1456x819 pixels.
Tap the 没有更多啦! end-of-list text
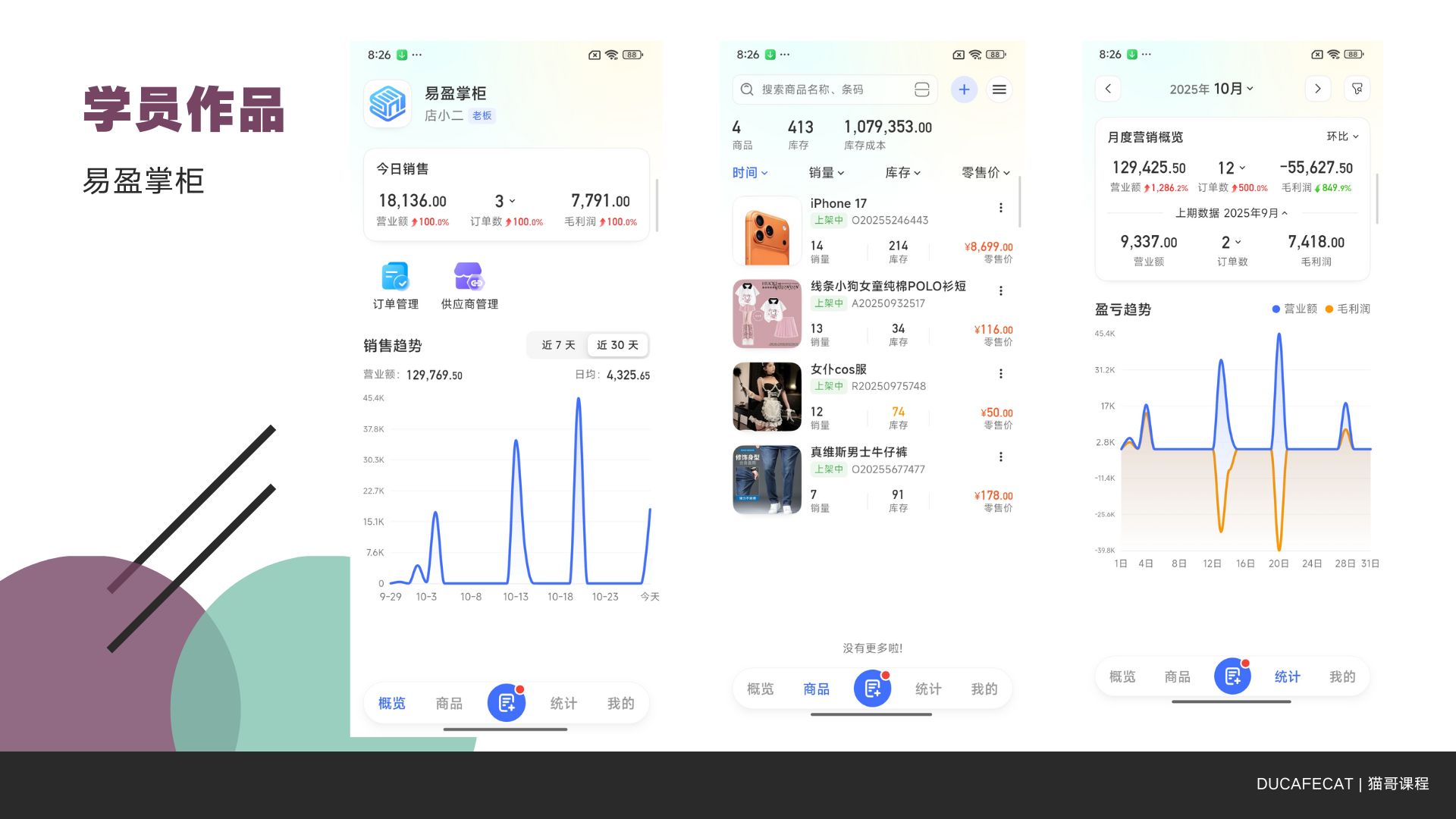872,648
